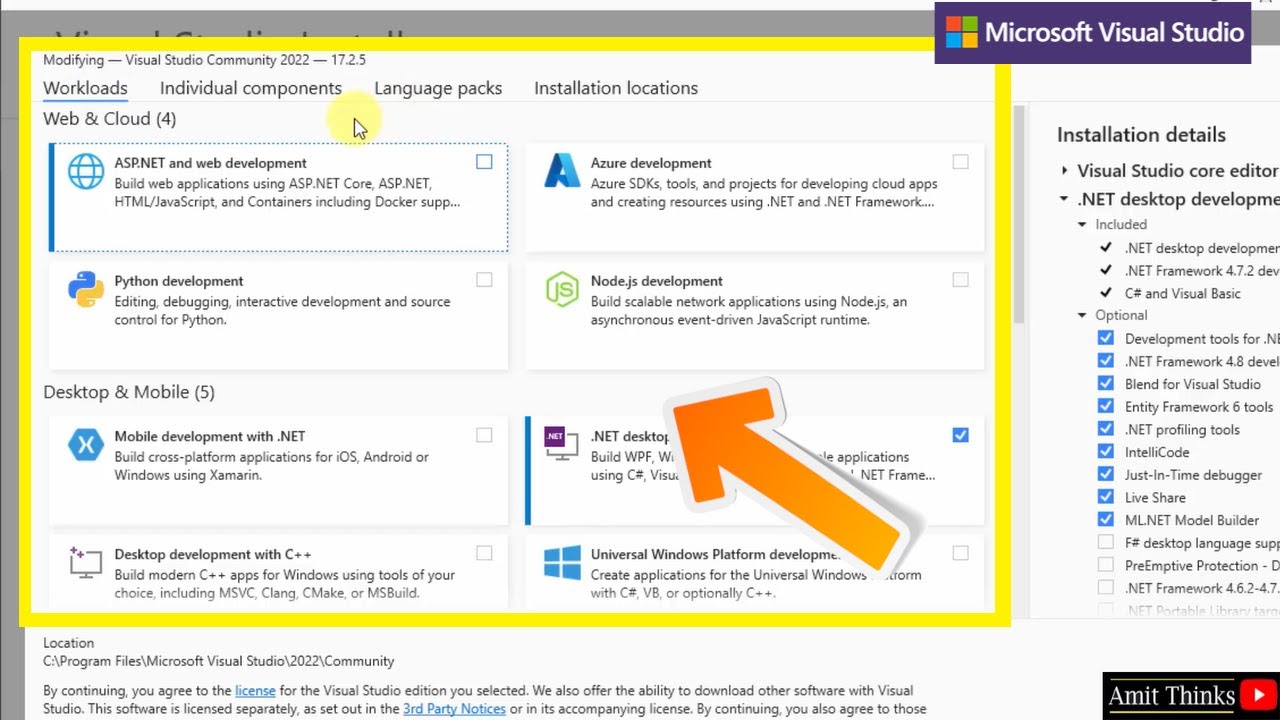The width and height of the screenshot is (1280, 720).
Task: Uncheck IntelliCode optional component
Action: coord(1105,452)
